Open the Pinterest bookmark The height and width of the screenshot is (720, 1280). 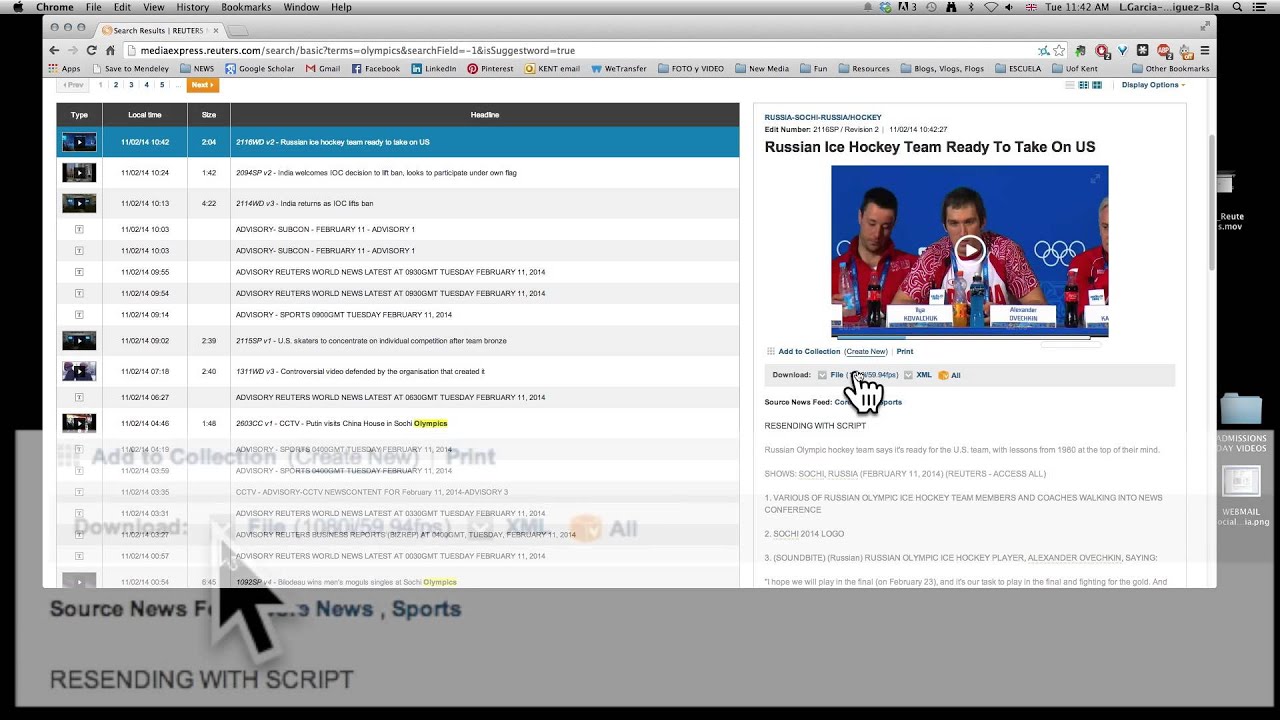click(x=490, y=69)
